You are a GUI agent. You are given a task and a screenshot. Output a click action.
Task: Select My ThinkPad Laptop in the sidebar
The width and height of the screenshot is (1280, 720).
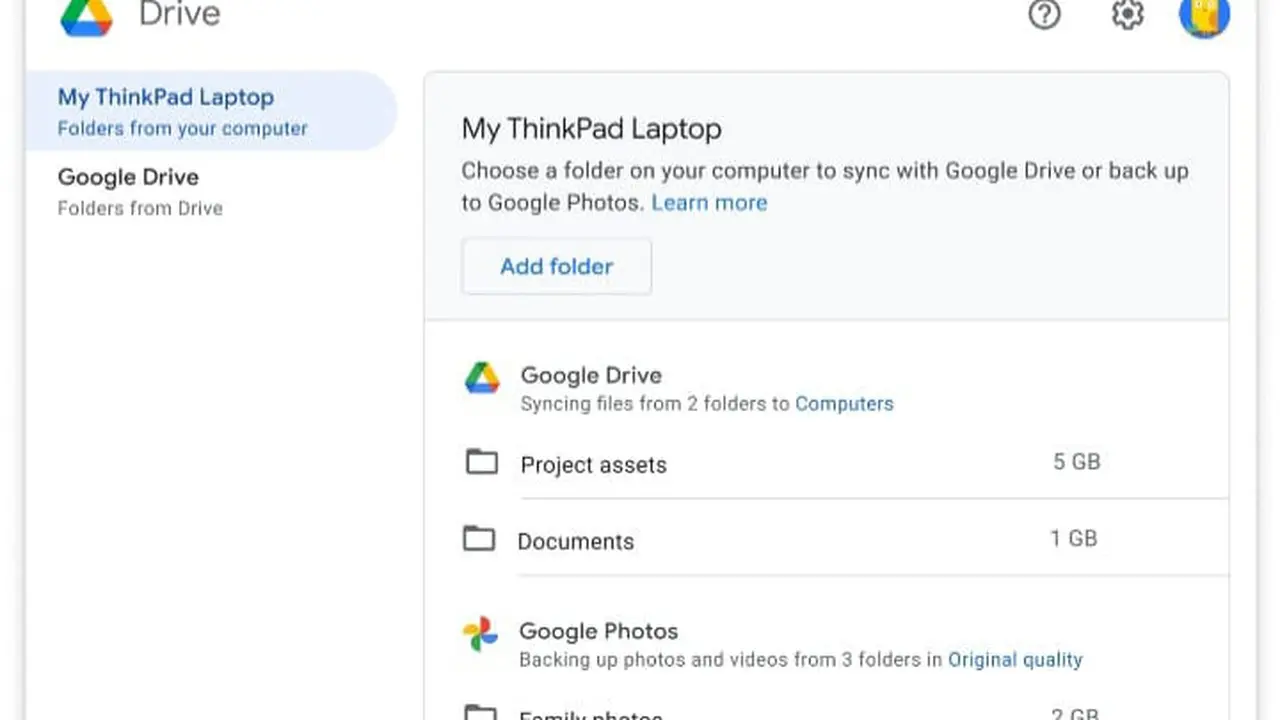coord(211,111)
